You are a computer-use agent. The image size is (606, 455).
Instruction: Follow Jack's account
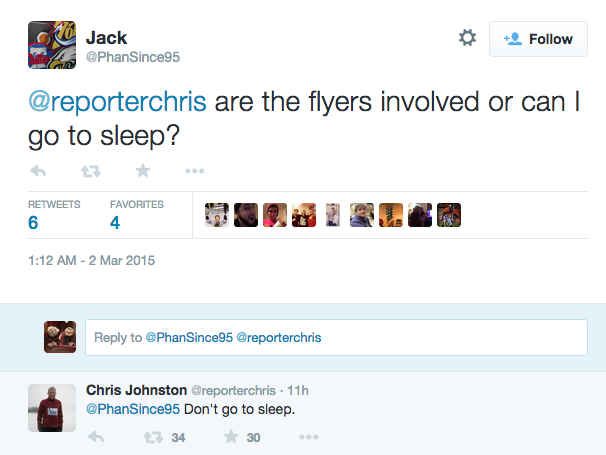538,39
